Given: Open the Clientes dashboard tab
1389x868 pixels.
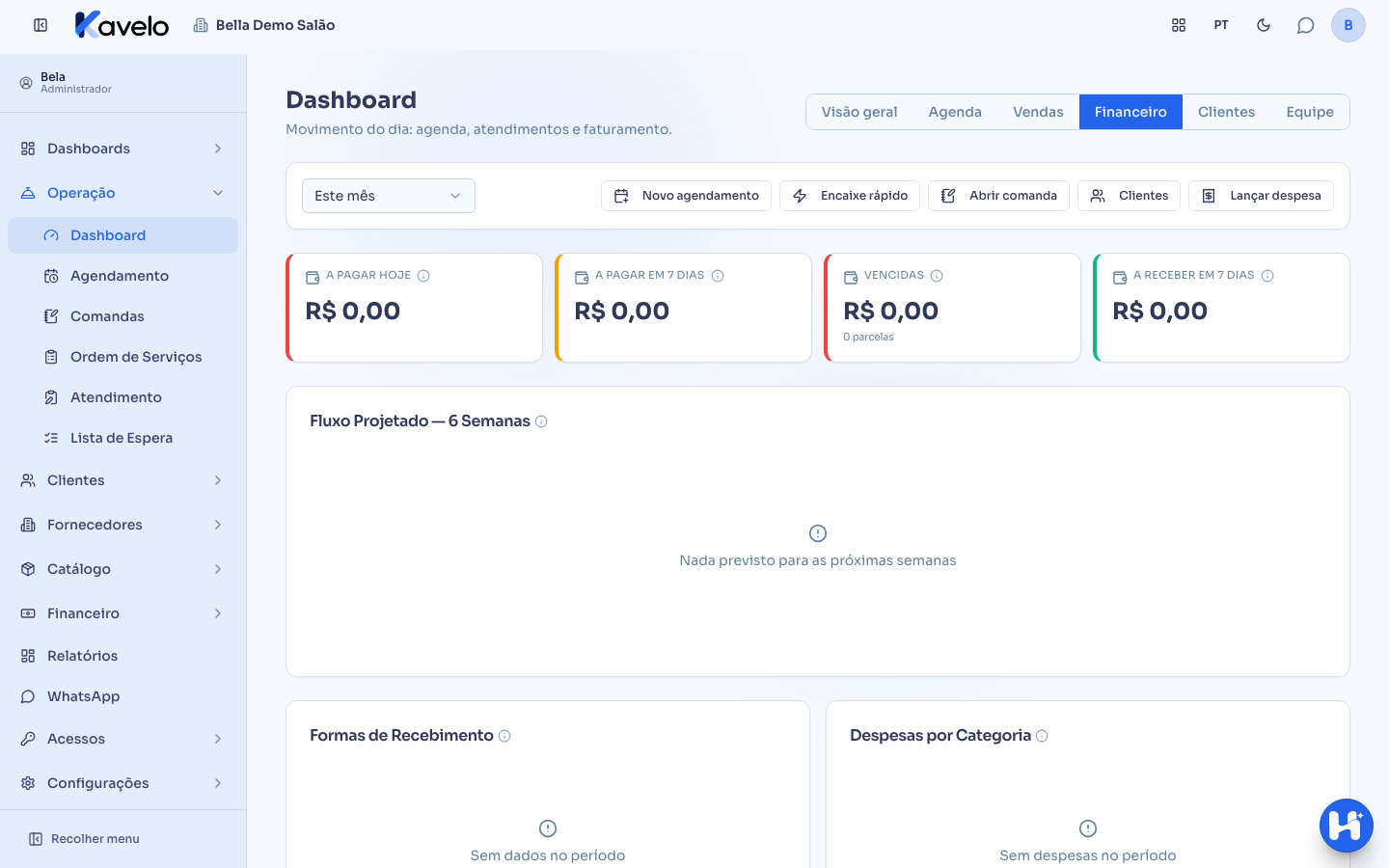Looking at the screenshot, I should tap(1226, 112).
